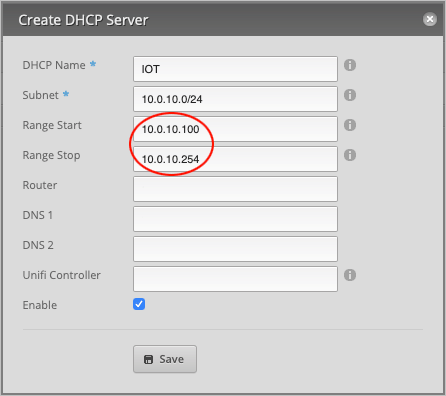Close the Create DHCP Server dialog
The width and height of the screenshot is (446, 396).
tap(430, 19)
